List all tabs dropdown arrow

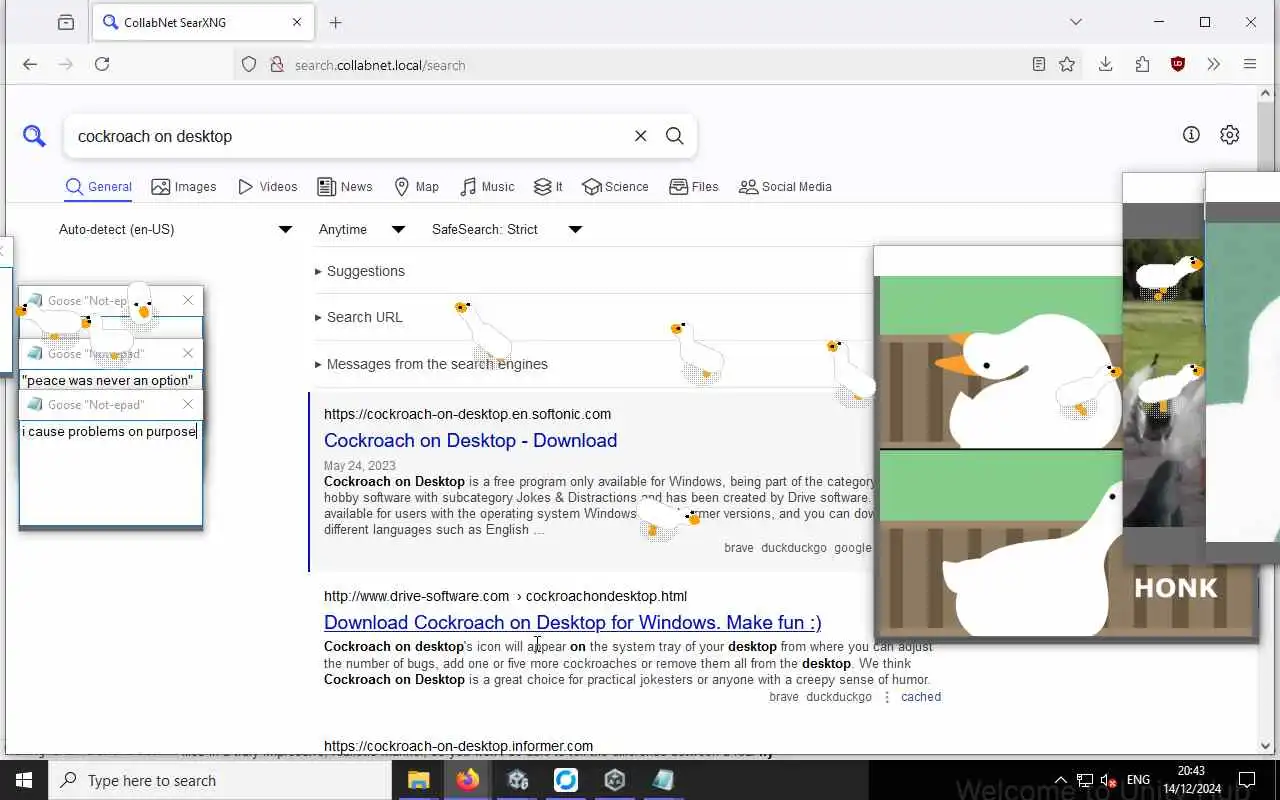tap(1076, 22)
